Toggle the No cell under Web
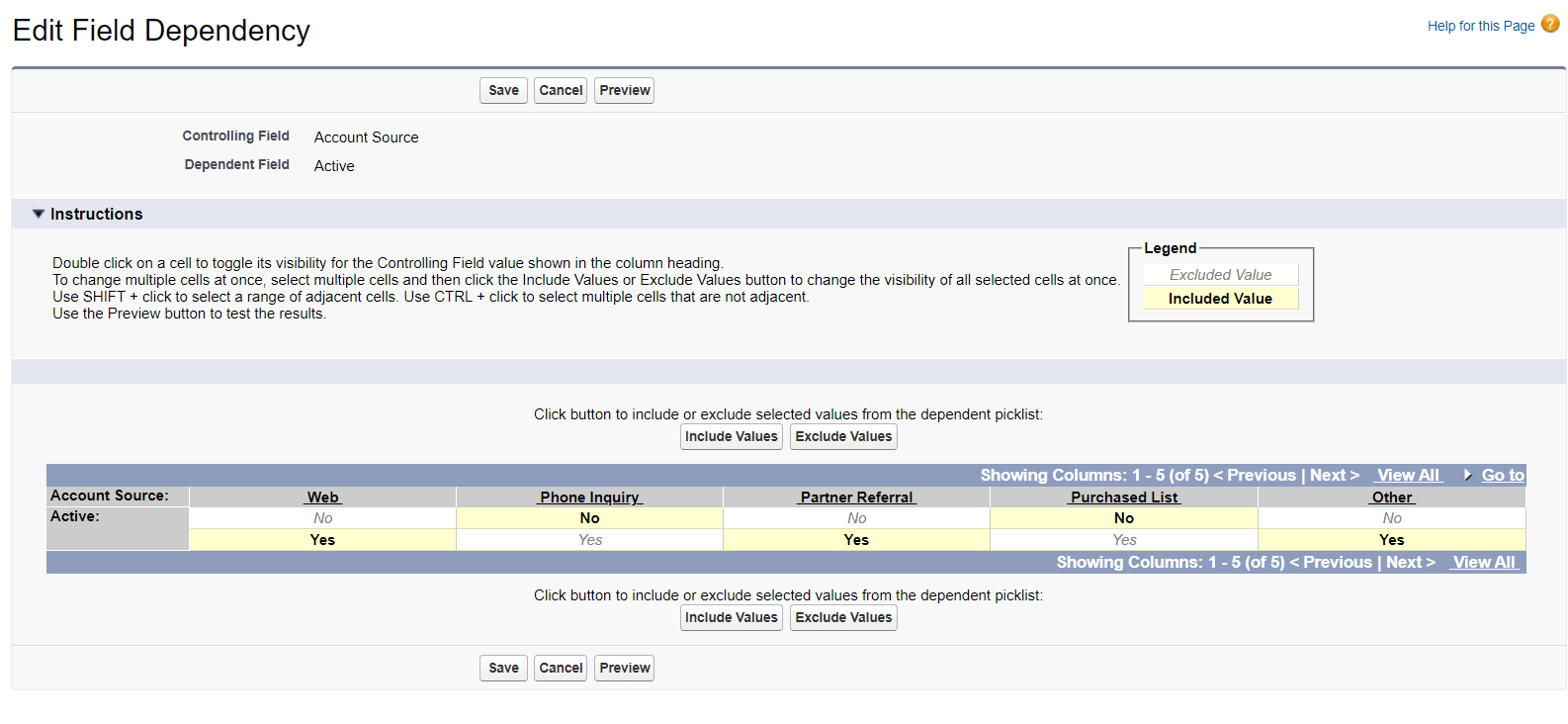 point(322,518)
